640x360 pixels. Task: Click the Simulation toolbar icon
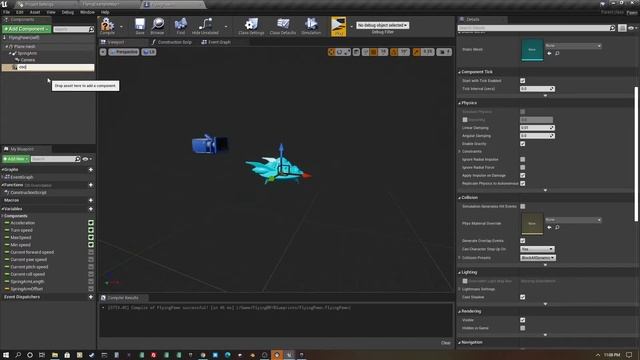[311, 26]
